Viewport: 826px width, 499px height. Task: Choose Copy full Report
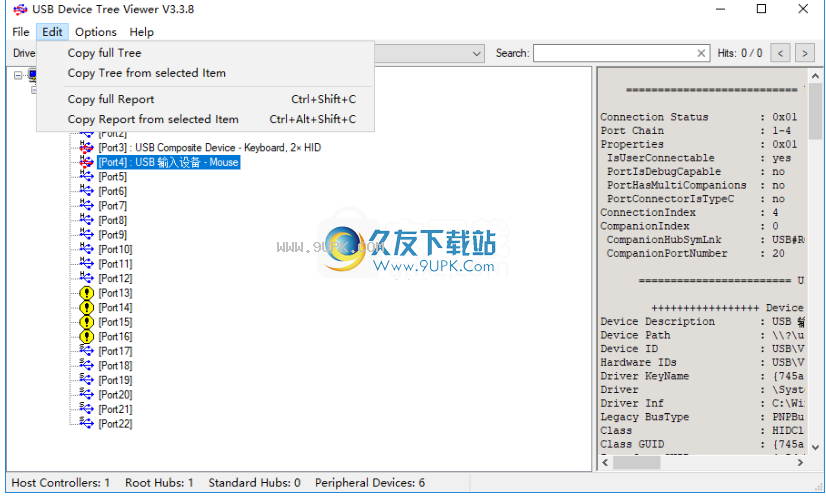pyautogui.click(x=205, y=99)
